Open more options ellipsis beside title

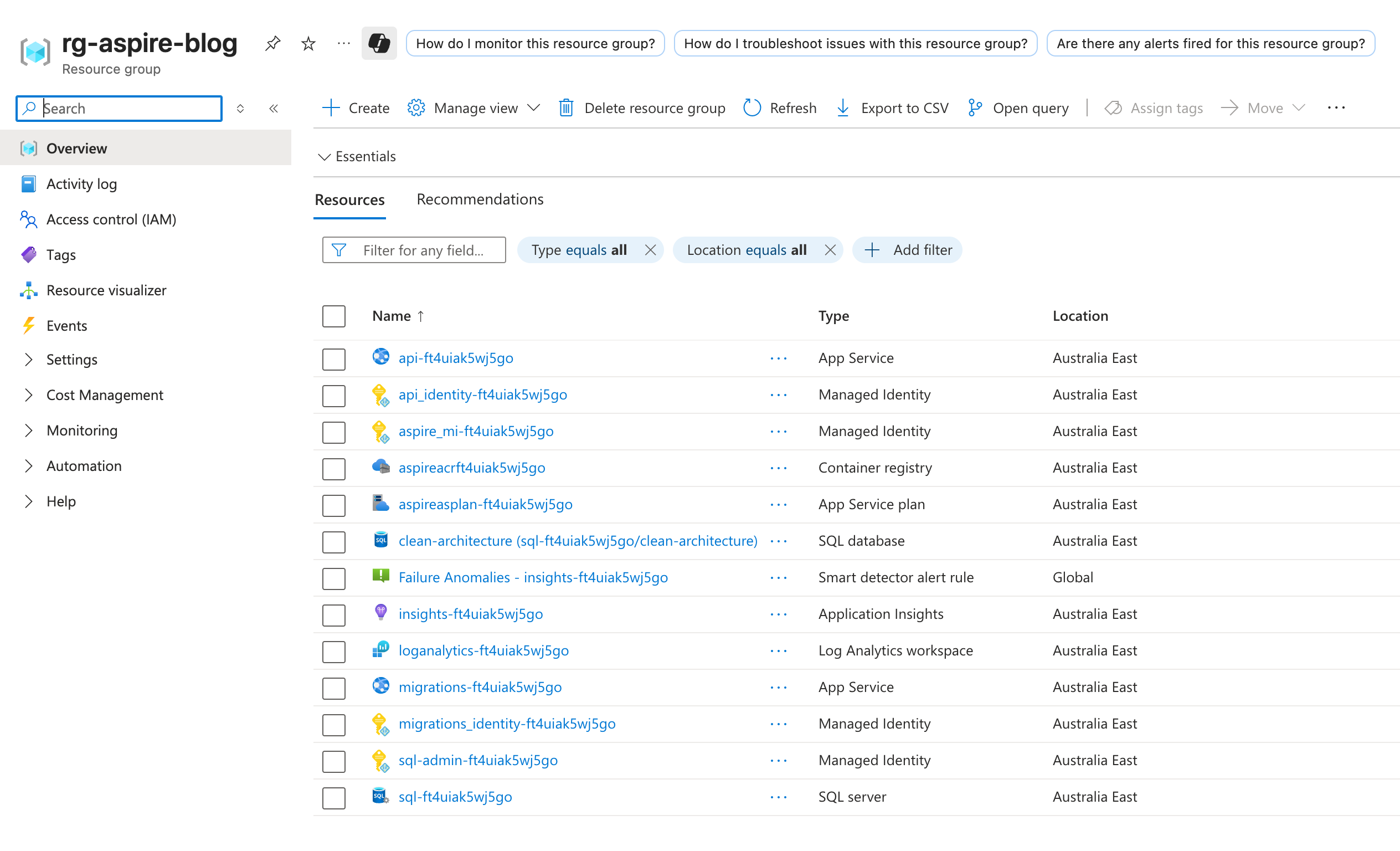coord(344,43)
